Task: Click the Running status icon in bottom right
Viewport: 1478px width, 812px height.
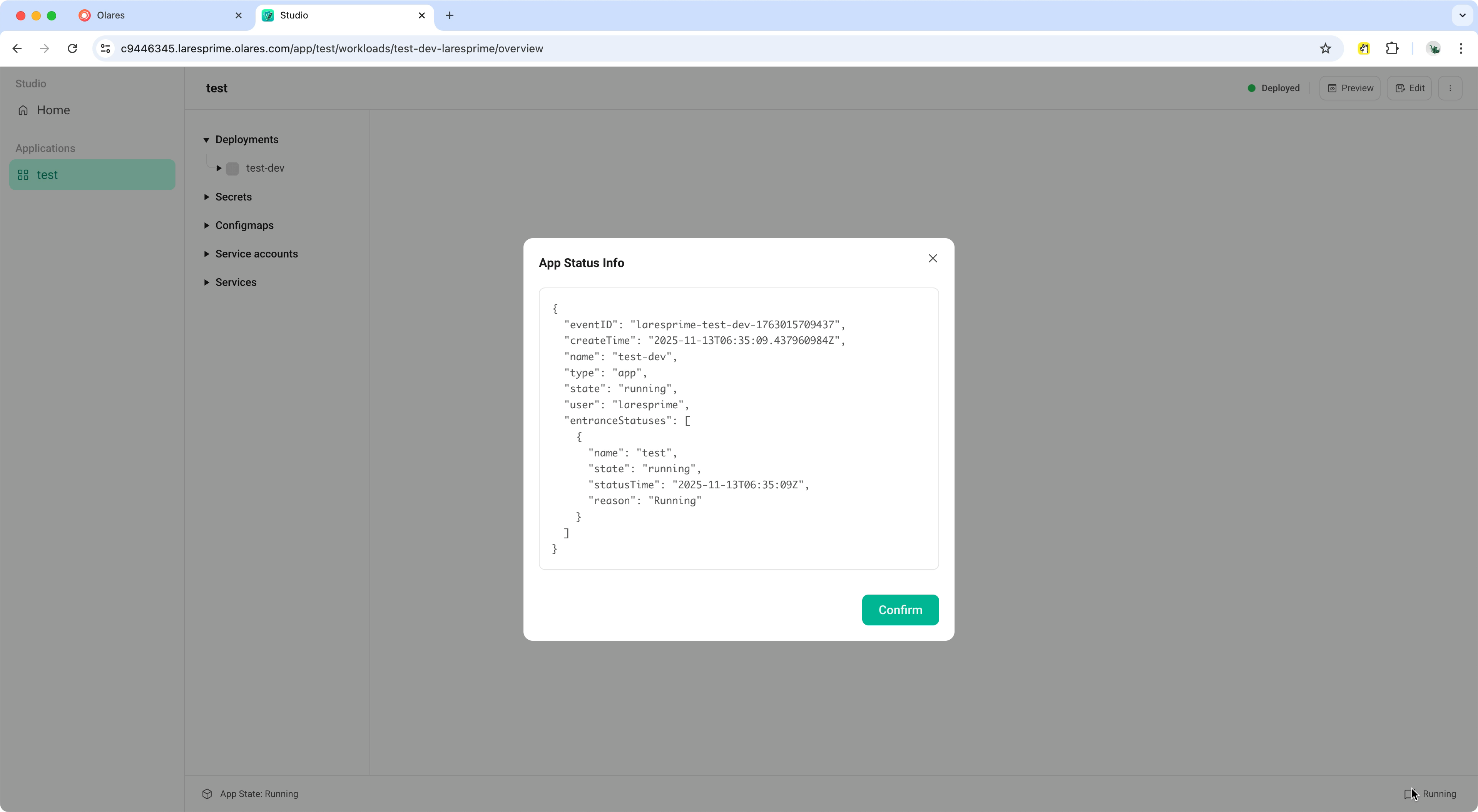Action: 1410,794
